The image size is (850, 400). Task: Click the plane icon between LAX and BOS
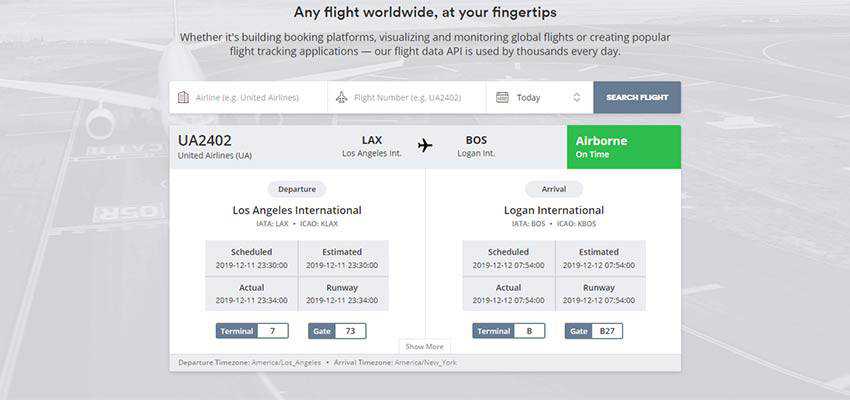click(x=425, y=146)
